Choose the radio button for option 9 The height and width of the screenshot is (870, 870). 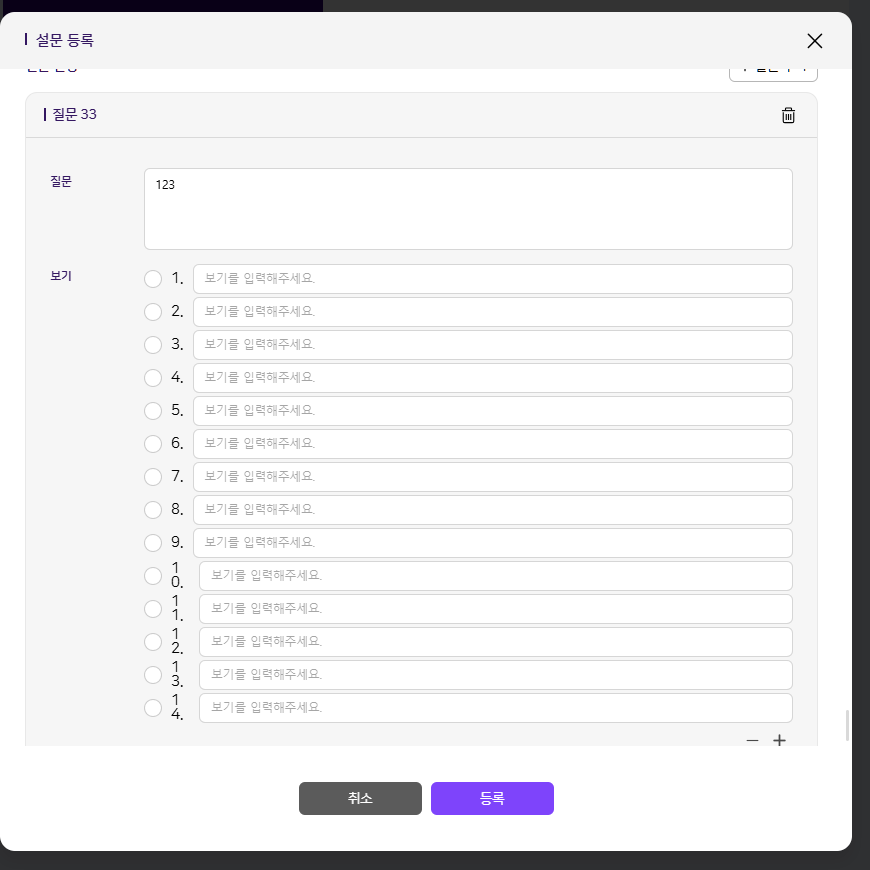coord(153,543)
